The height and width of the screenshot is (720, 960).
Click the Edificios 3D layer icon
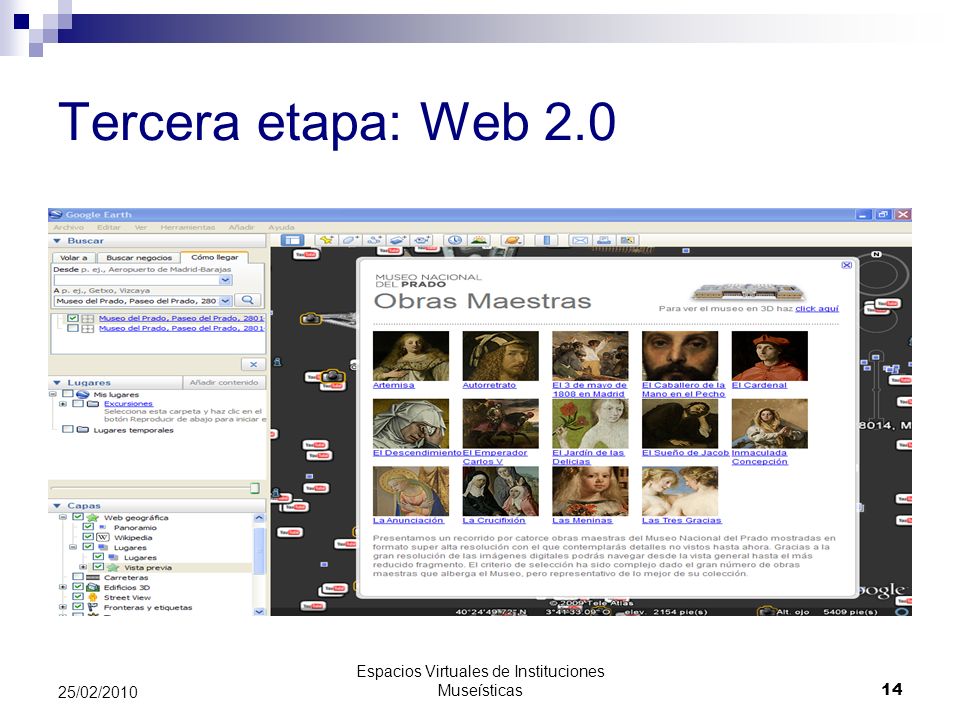[92, 587]
